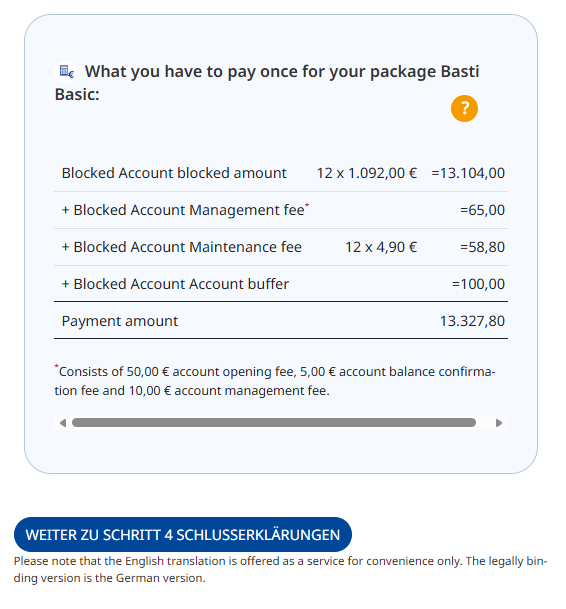Image resolution: width=566 pixels, height=609 pixels.
Task: Click the total 13.327,80 value
Action: click(472, 321)
